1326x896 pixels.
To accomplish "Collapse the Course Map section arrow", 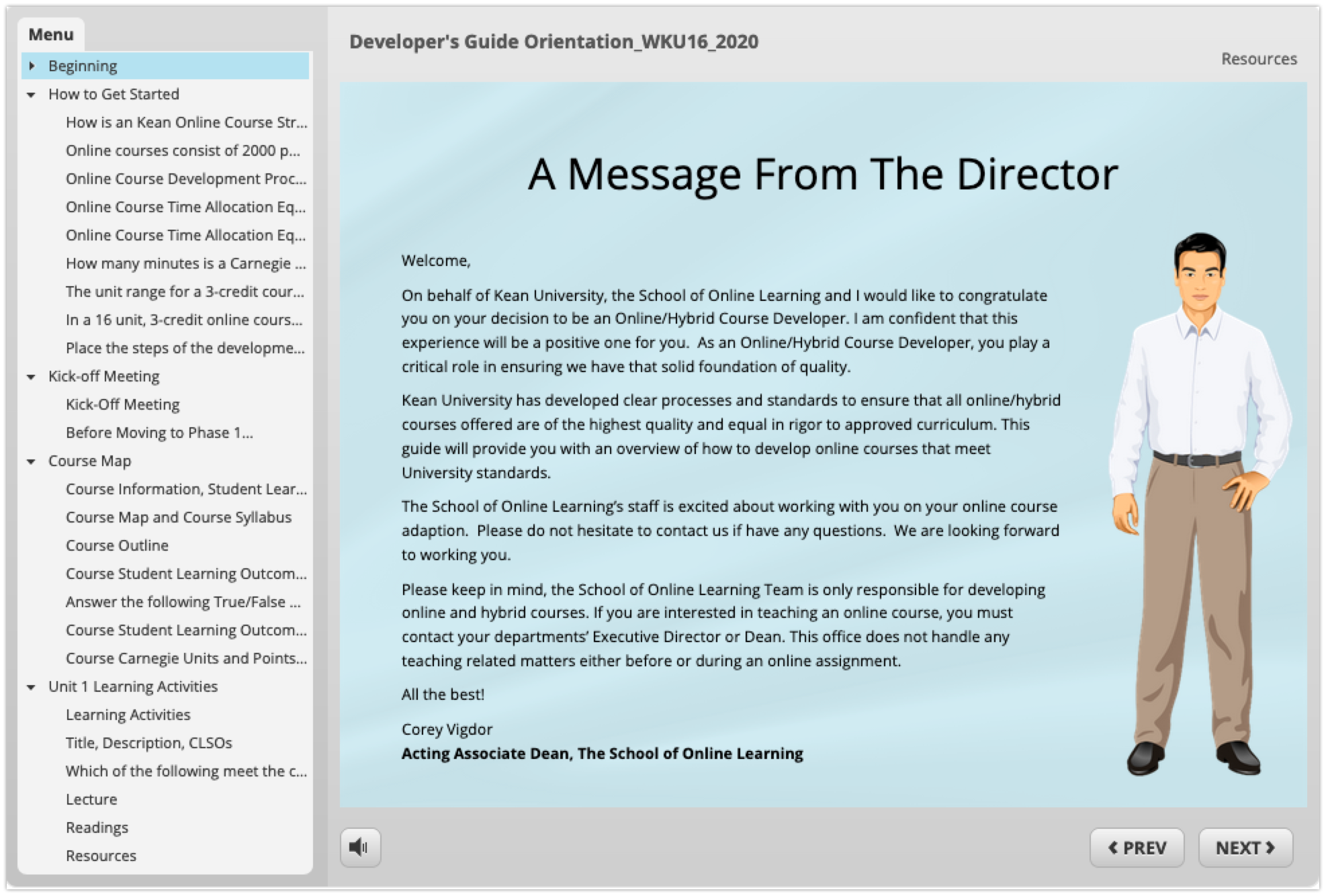I will click(x=31, y=461).
